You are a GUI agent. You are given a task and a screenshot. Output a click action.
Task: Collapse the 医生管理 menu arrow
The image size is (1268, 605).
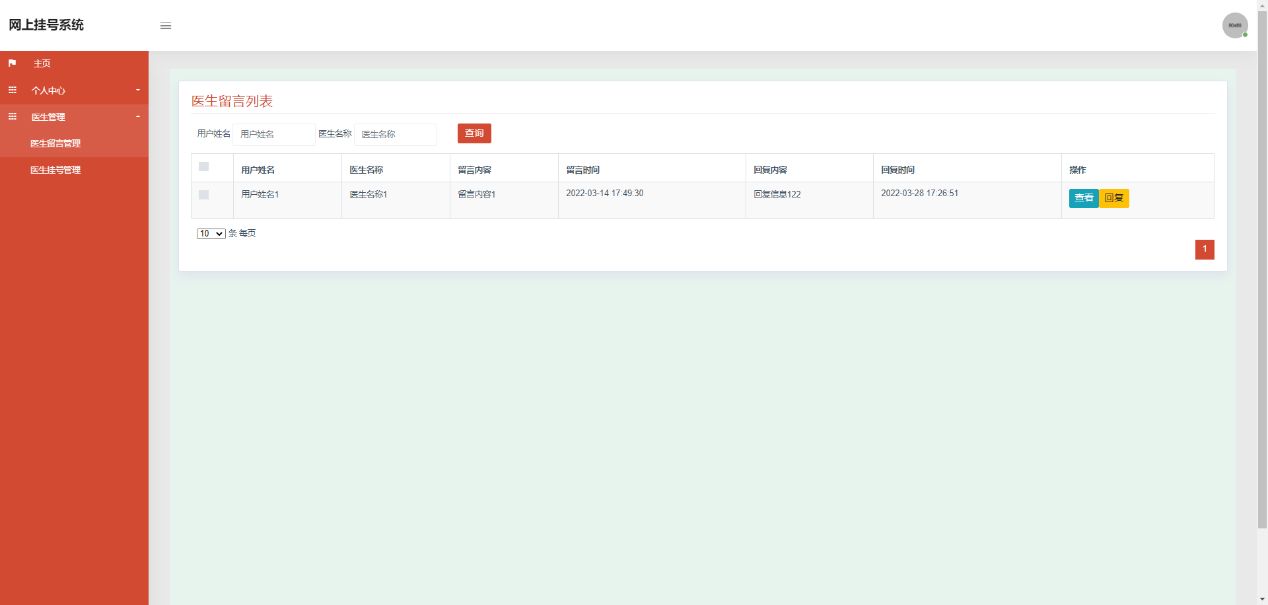coord(138,117)
